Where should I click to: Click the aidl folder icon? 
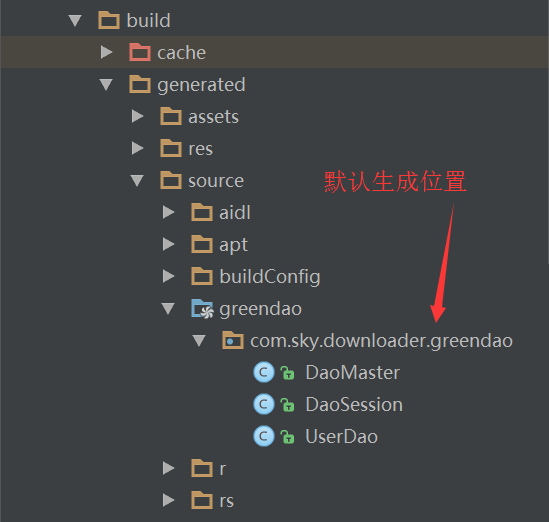tap(202, 213)
